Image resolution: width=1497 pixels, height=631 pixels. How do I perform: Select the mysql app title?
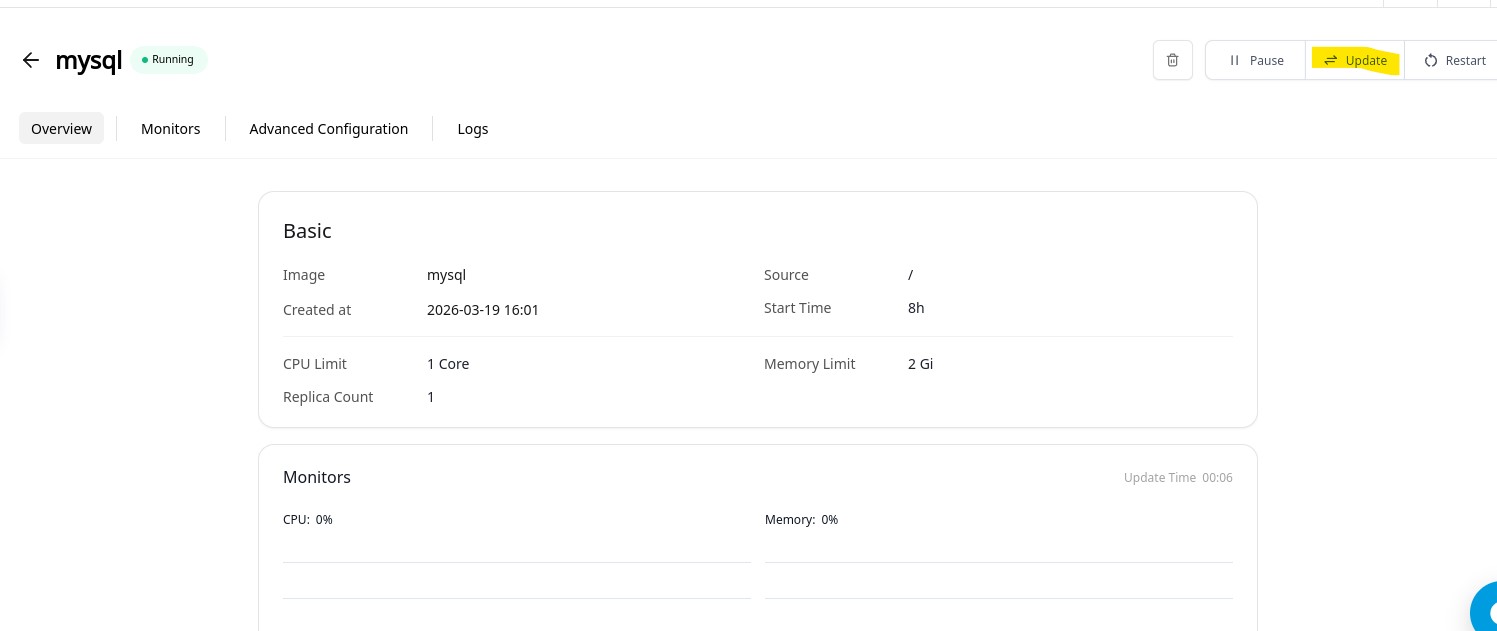pos(88,60)
